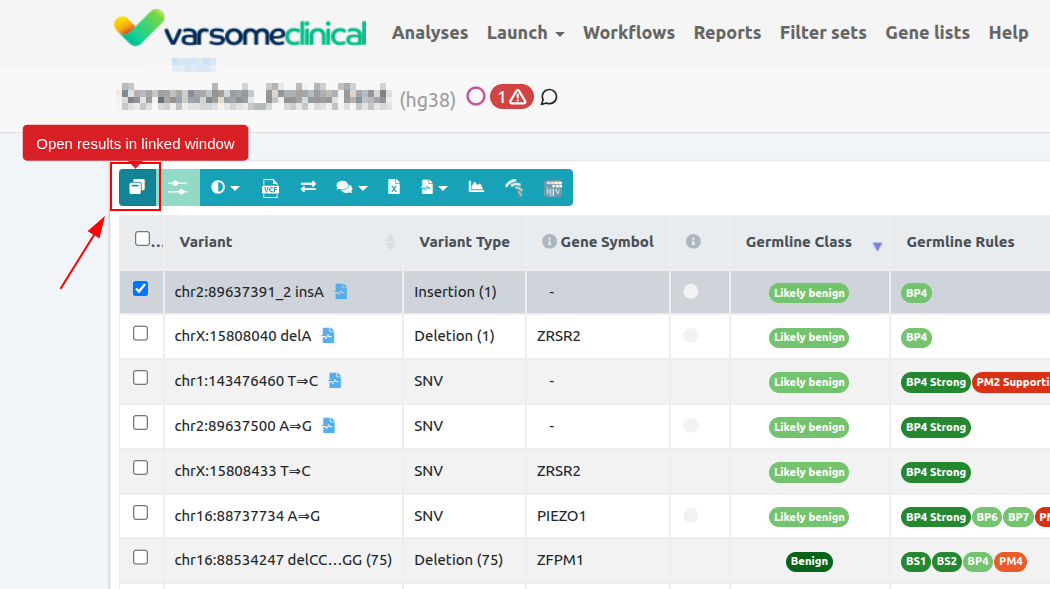Open the ZFPM1 gene symbol link
This screenshot has width=1050, height=589.
coord(559,561)
